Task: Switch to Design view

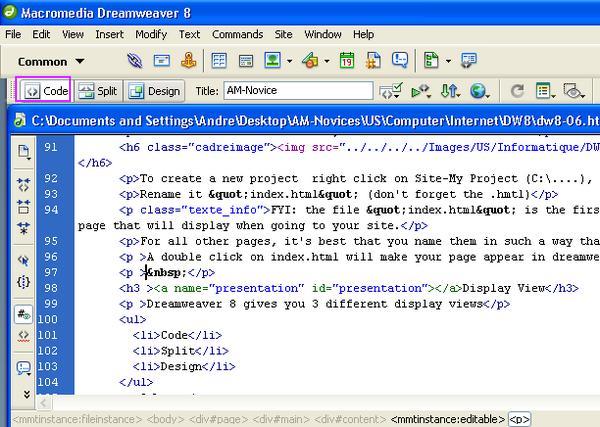Action: (154, 91)
